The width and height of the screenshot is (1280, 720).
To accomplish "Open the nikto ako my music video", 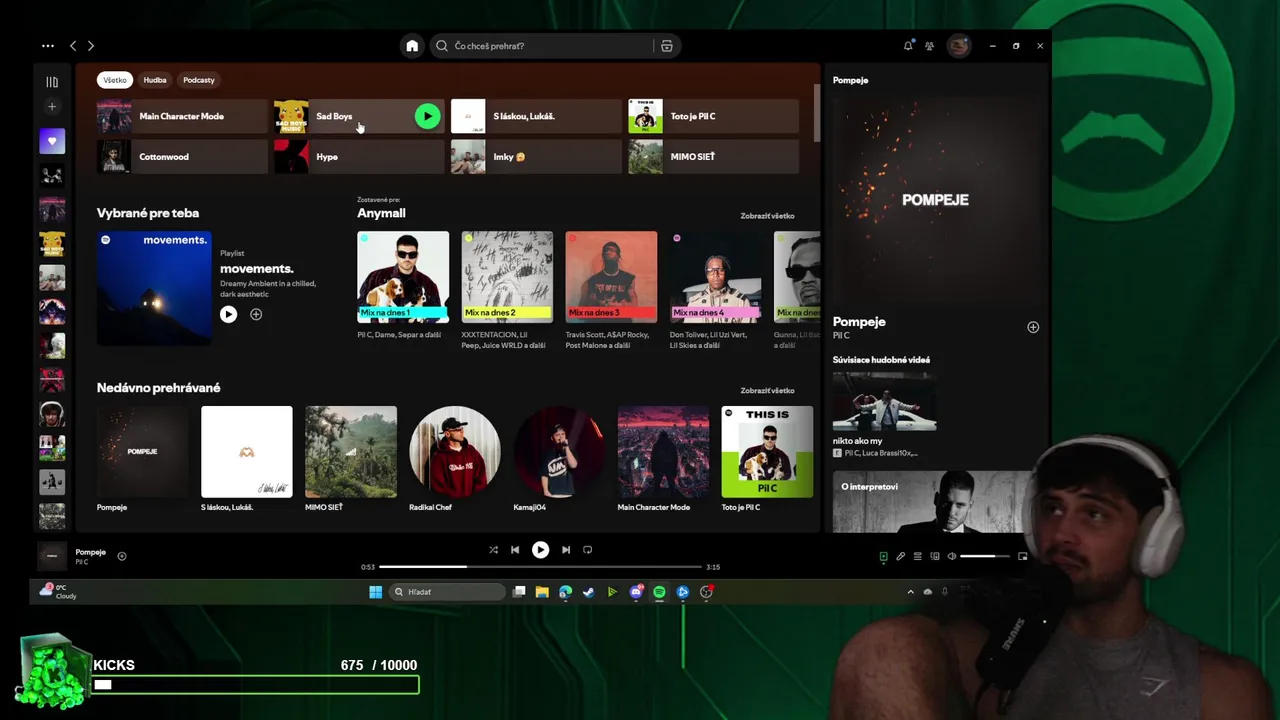I will tap(884, 402).
